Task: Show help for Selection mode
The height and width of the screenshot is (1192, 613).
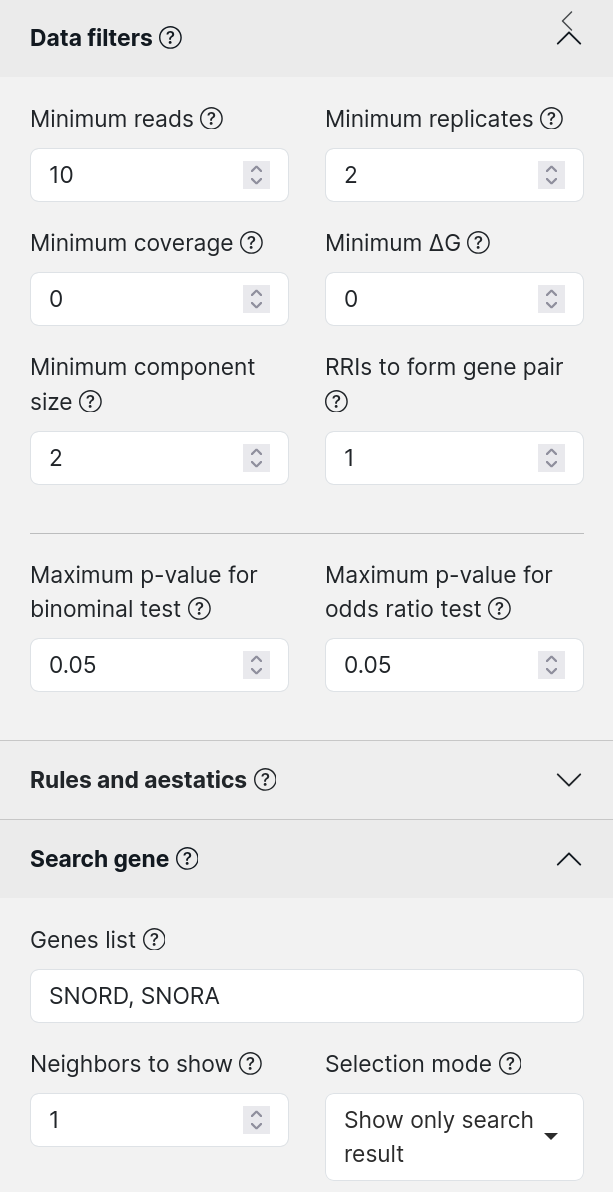Action: [511, 1064]
